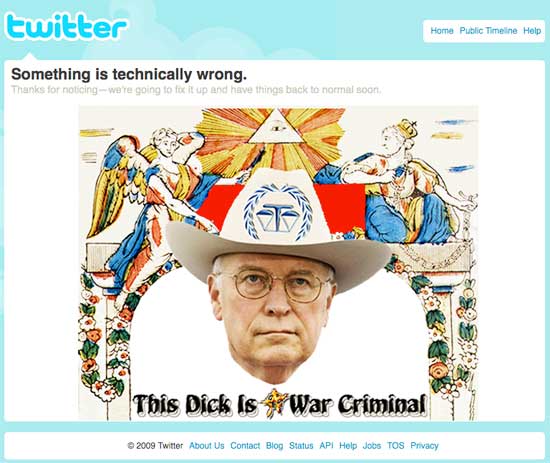Click the "War Criminal" caption text
Screen dimensions: 550x463
pyautogui.click(x=357, y=404)
